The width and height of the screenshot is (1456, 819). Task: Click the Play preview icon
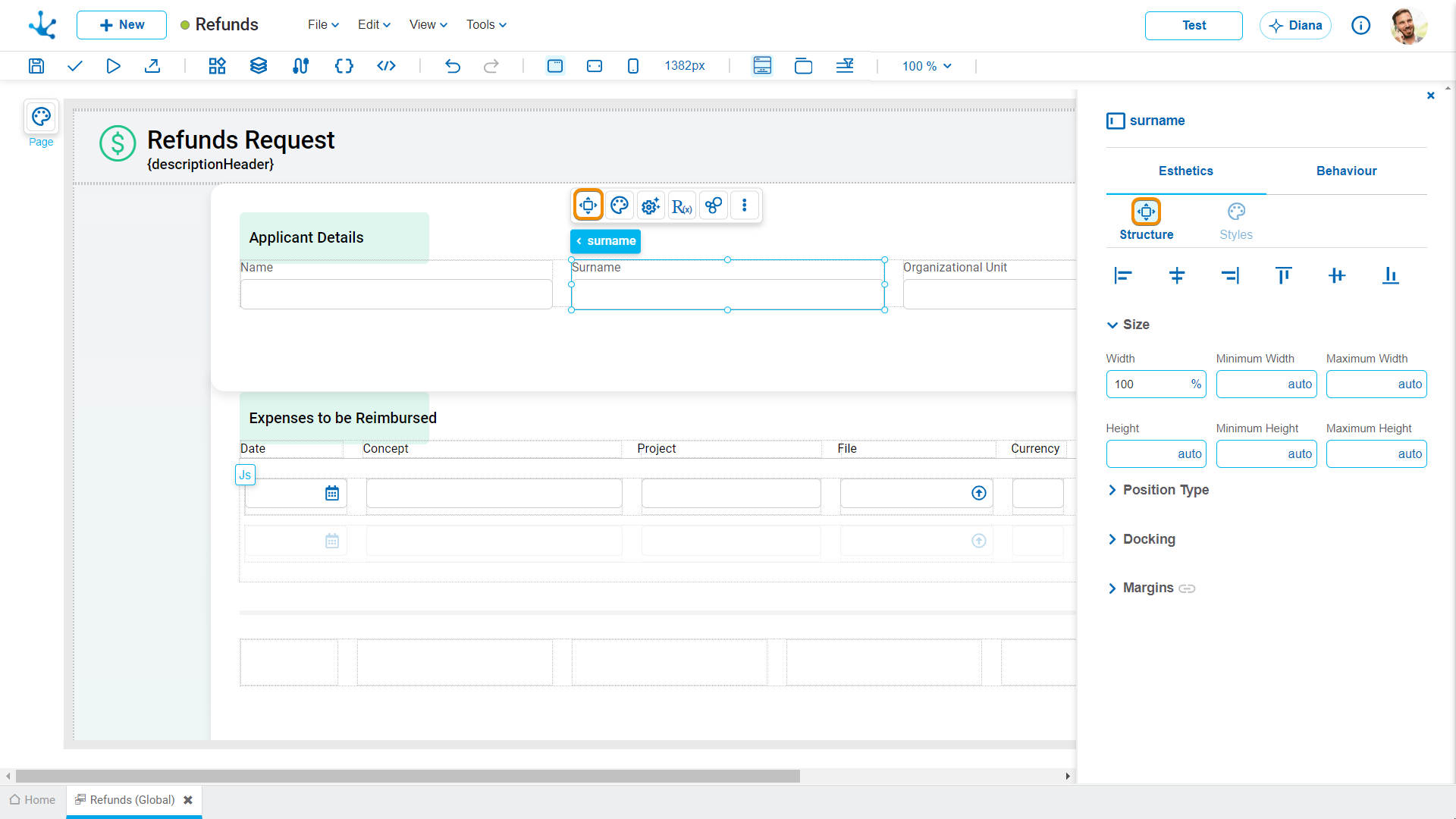(113, 66)
